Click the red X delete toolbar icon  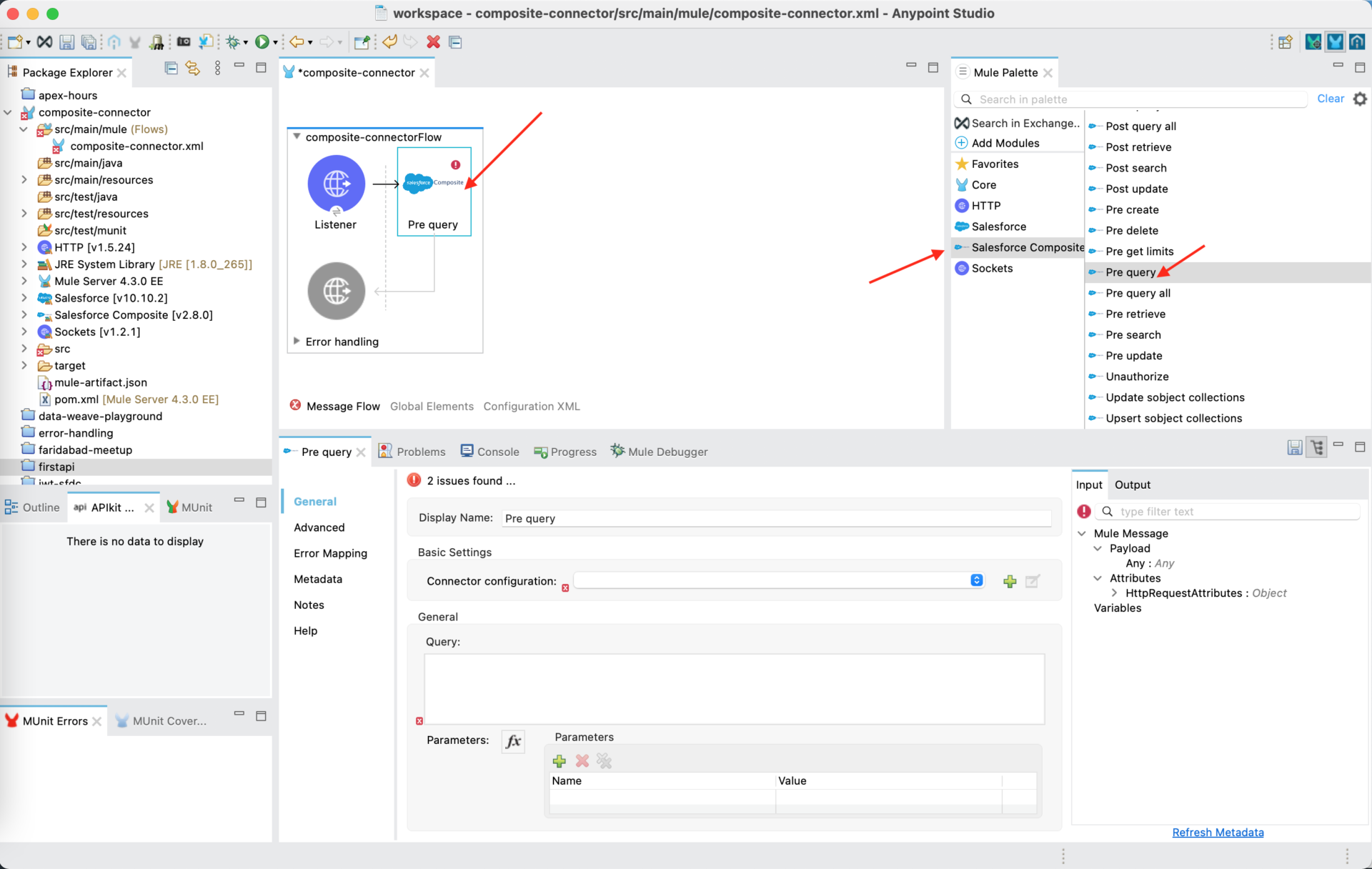[433, 42]
